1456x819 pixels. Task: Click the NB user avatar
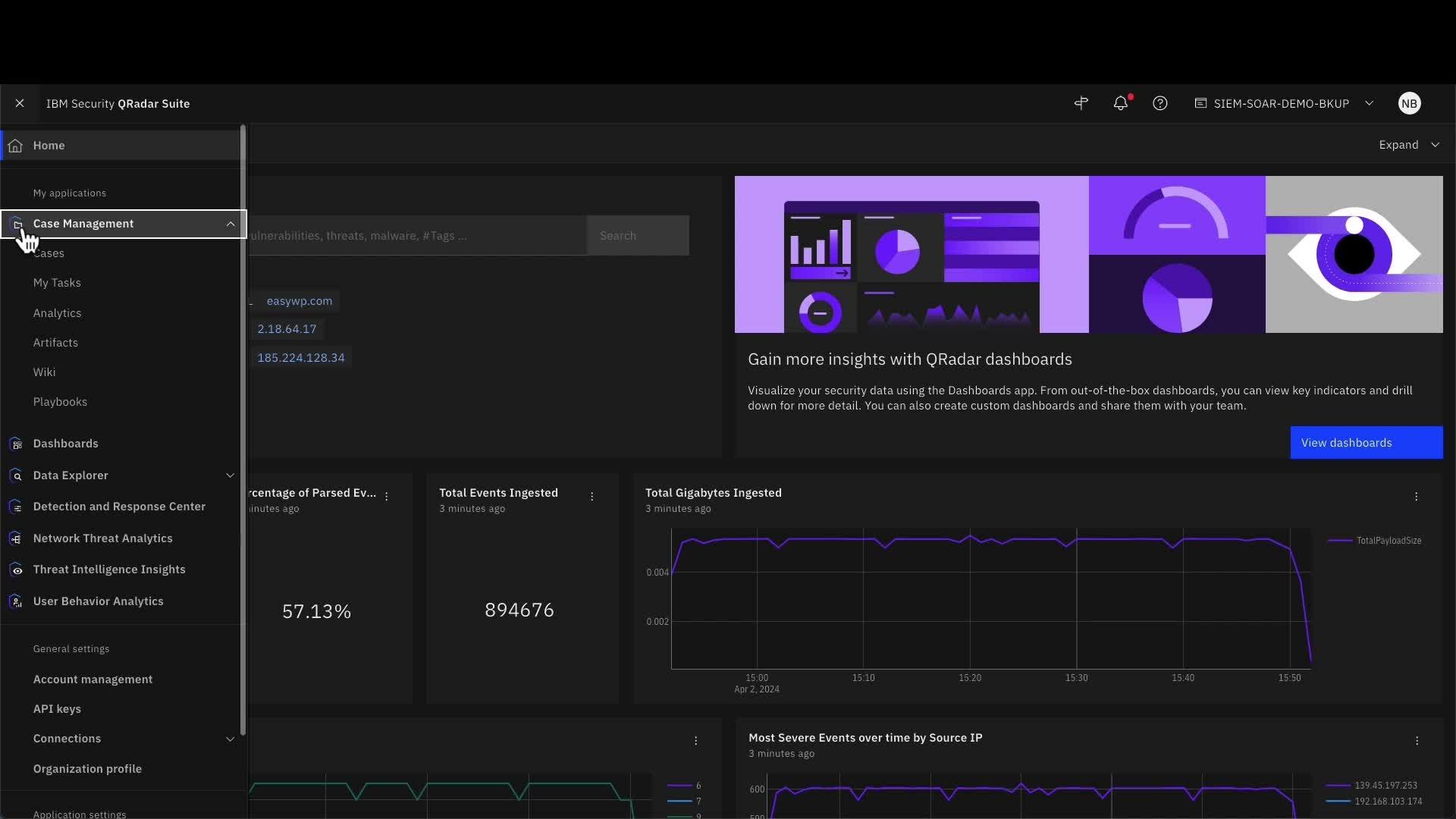(1409, 104)
